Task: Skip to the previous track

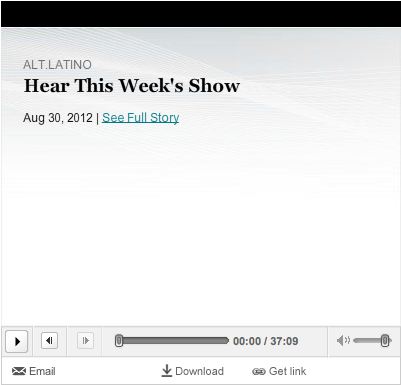Action: tap(49, 341)
